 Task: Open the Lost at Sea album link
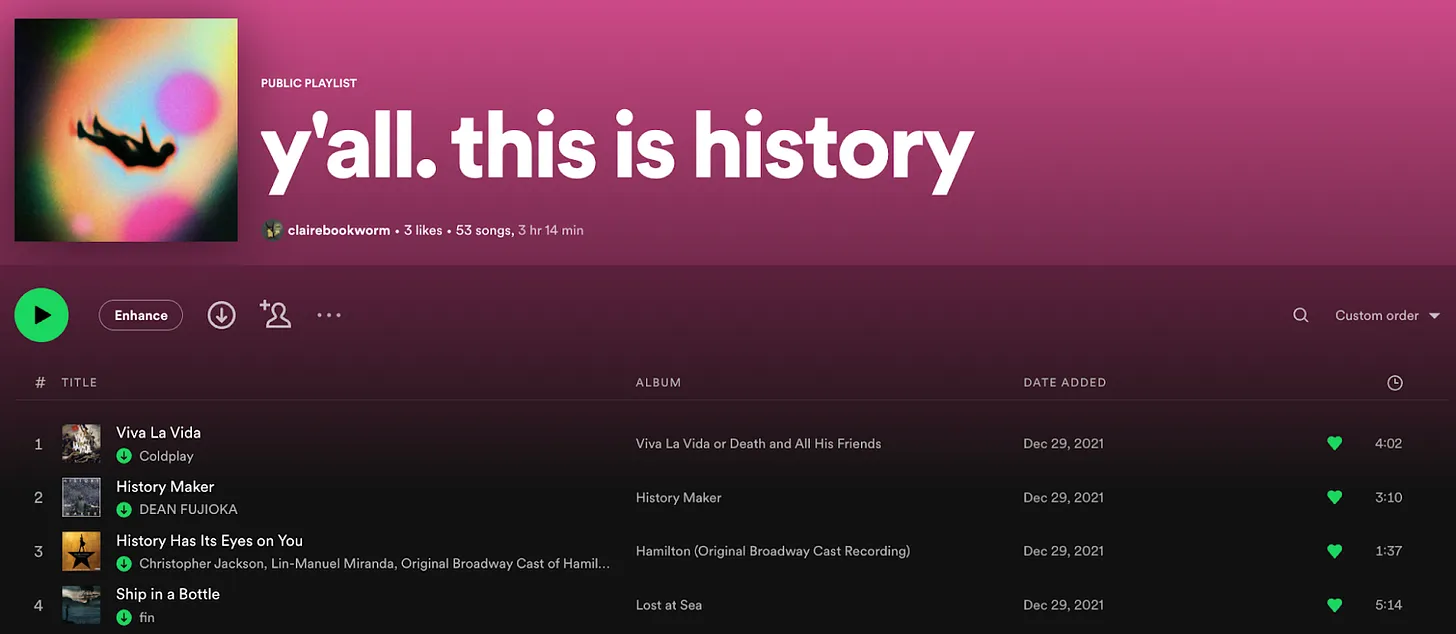tap(667, 605)
